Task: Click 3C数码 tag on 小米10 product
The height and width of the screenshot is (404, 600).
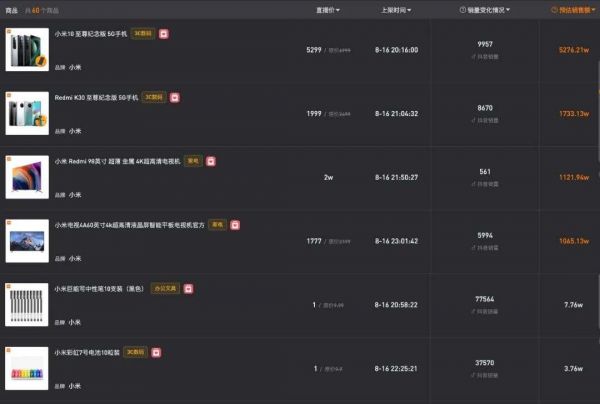Action: (x=143, y=34)
